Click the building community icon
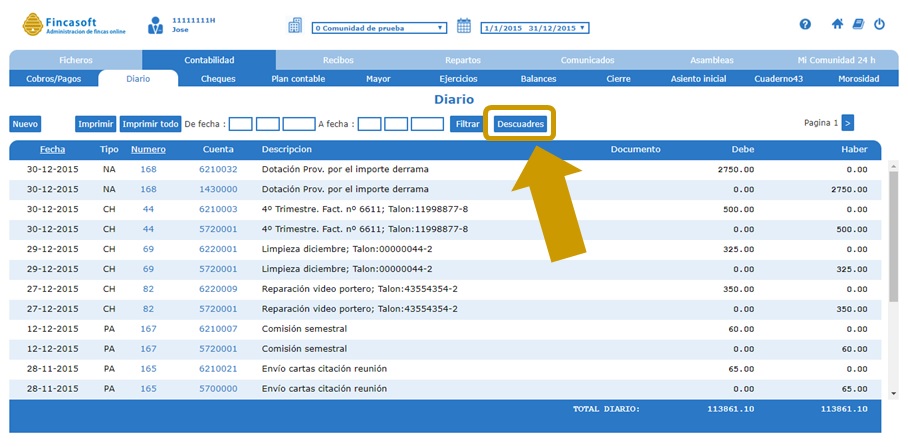This screenshot has height=447, width=908. [x=295, y=26]
